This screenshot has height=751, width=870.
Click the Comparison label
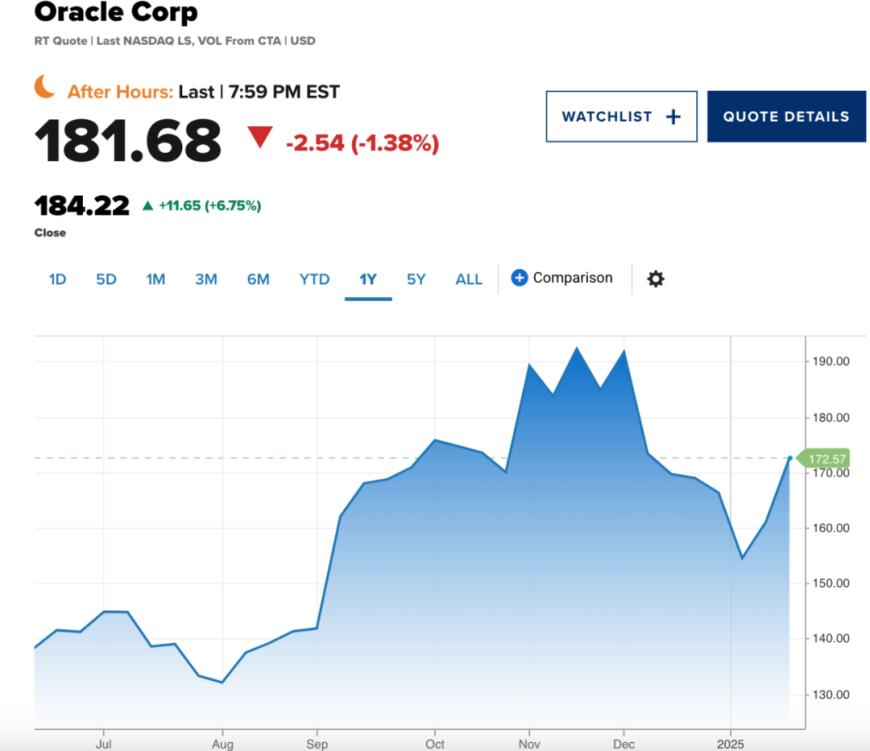point(572,278)
